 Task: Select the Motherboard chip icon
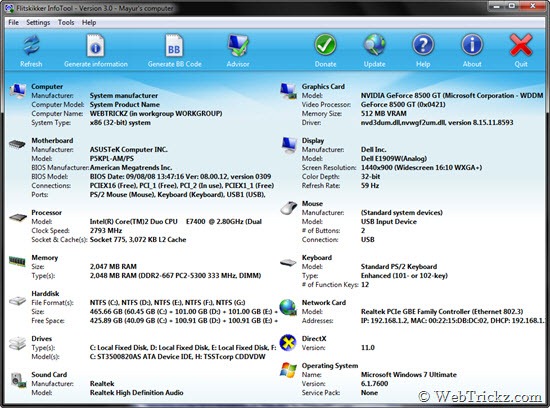(17, 144)
